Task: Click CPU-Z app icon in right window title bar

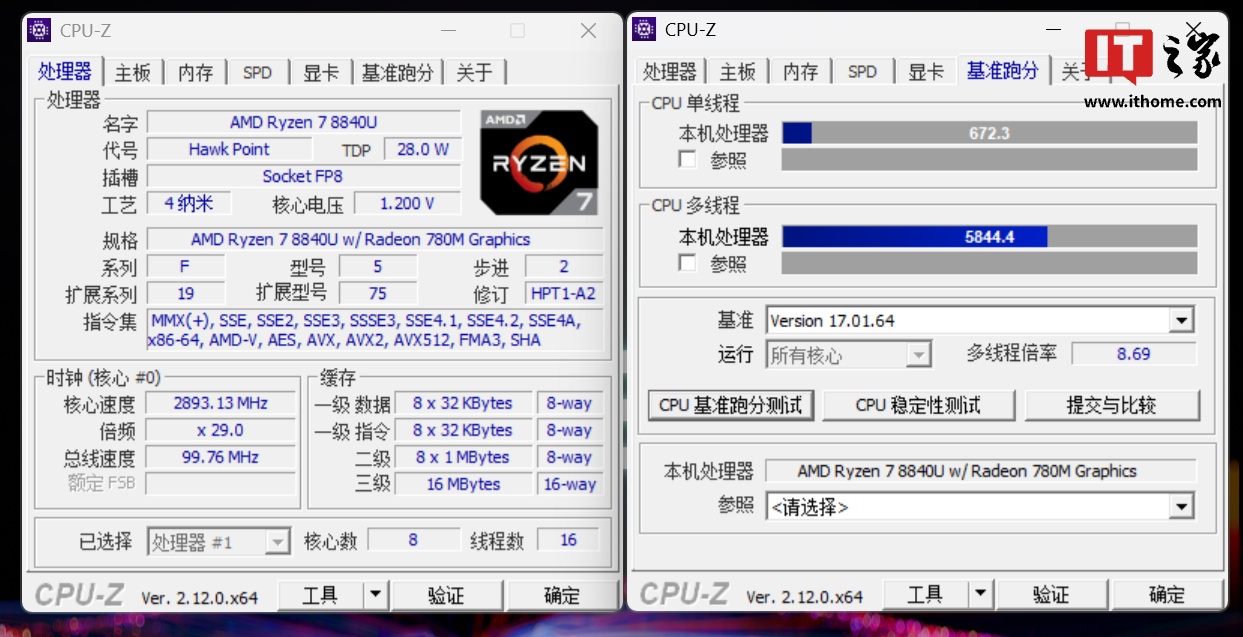Action: coord(644,29)
